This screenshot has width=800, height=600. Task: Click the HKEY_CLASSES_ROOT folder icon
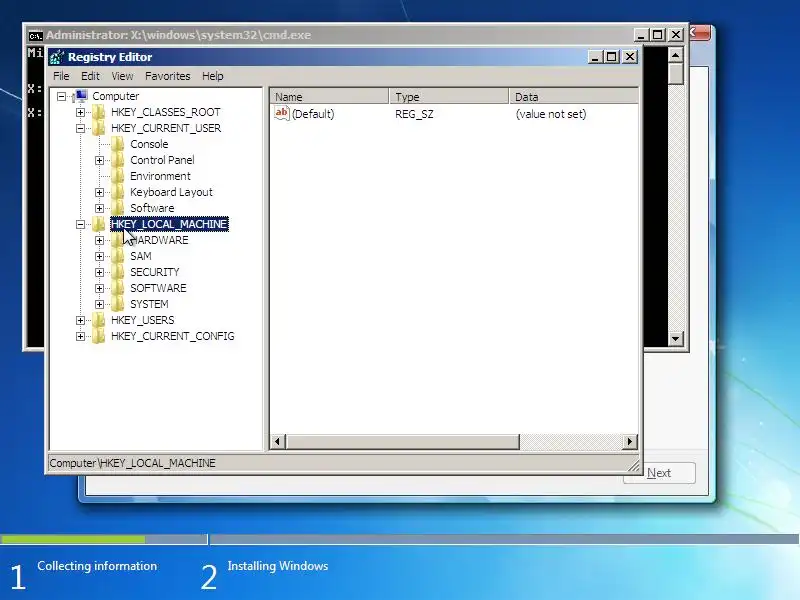98,112
